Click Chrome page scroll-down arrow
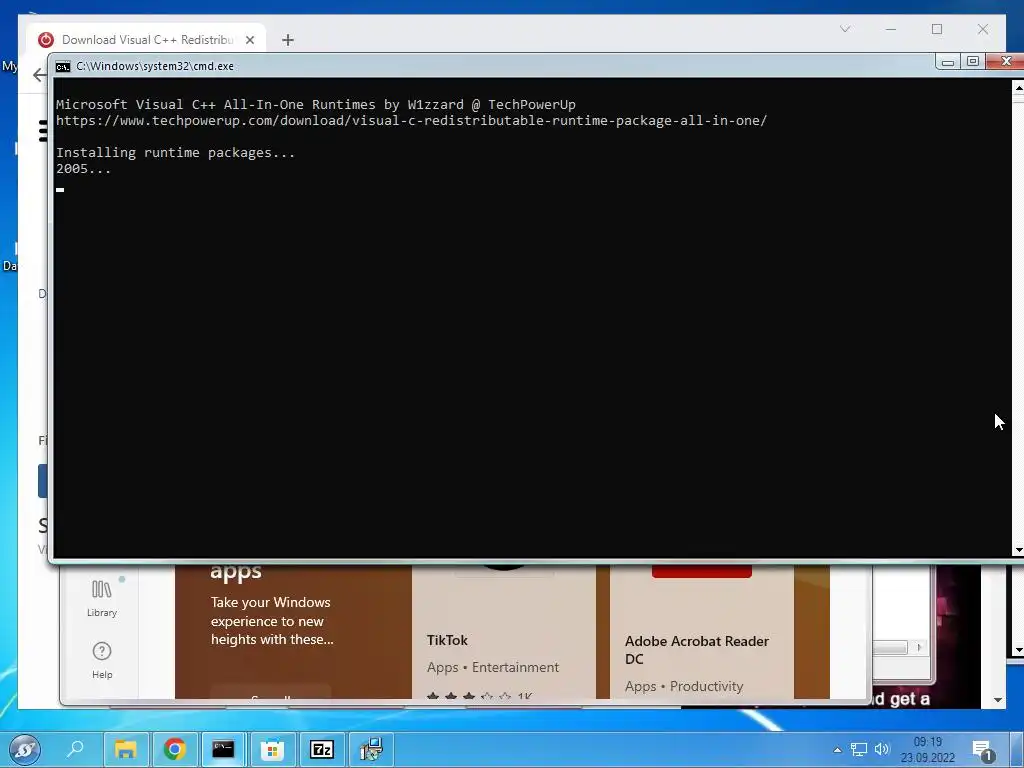Image resolution: width=1024 pixels, height=768 pixels. coord(998,700)
